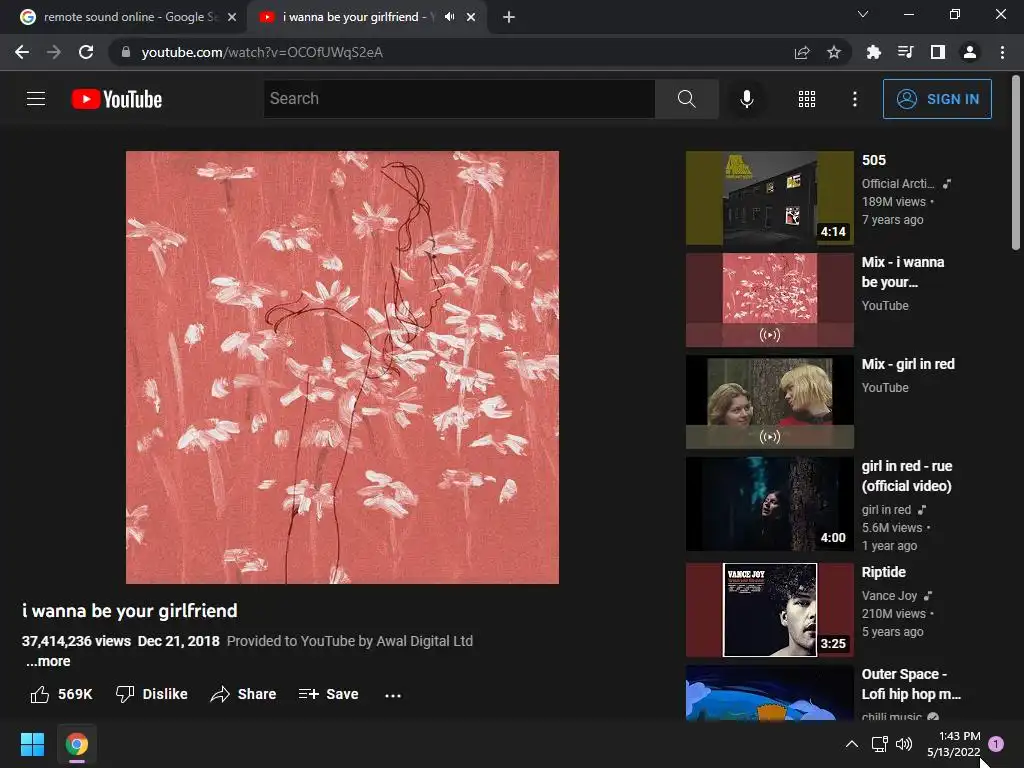Toggle Chrome side panel
The width and height of the screenshot is (1024, 768).
[x=937, y=52]
